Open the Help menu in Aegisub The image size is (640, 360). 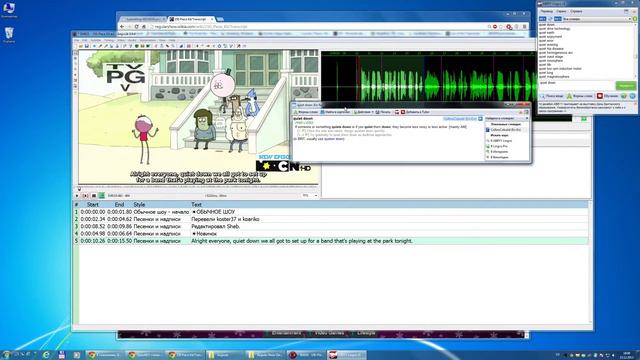[172, 40]
